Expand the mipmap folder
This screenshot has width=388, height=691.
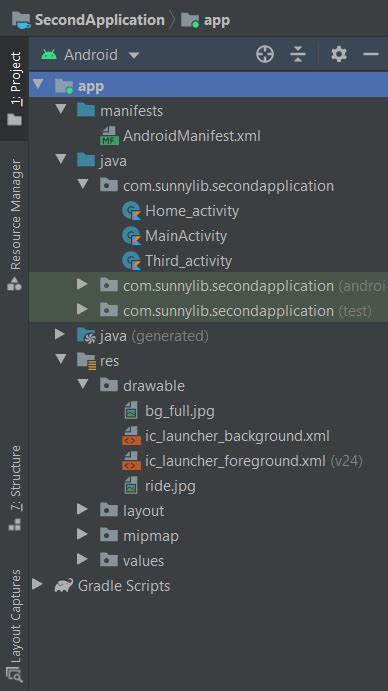pos(82,534)
